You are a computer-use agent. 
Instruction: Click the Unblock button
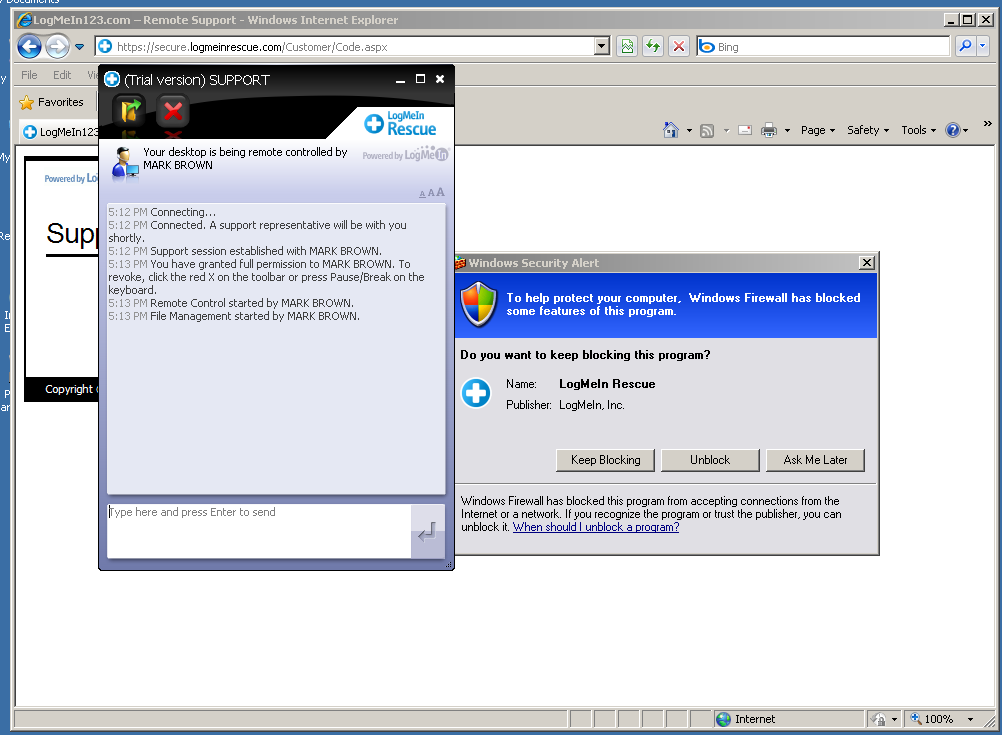[x=710, y=460]
